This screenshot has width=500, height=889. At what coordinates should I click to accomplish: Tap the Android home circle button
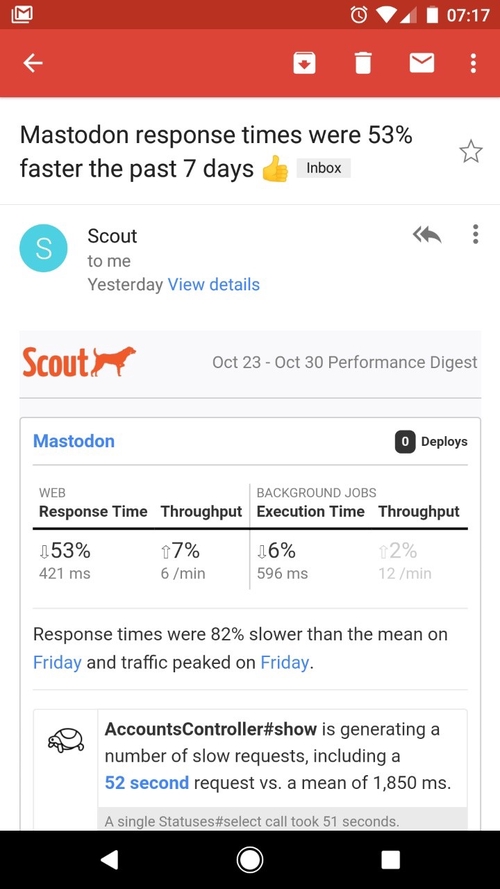click(249, 860)
